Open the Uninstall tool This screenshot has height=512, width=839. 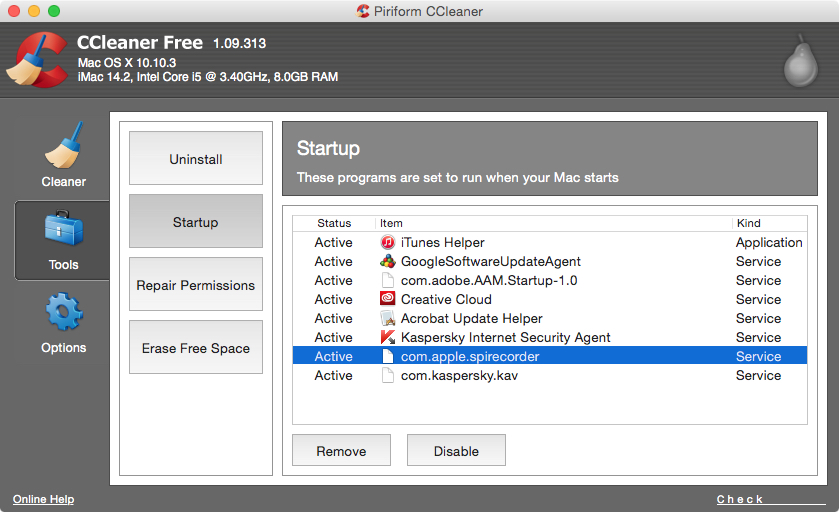coord(196,158)
